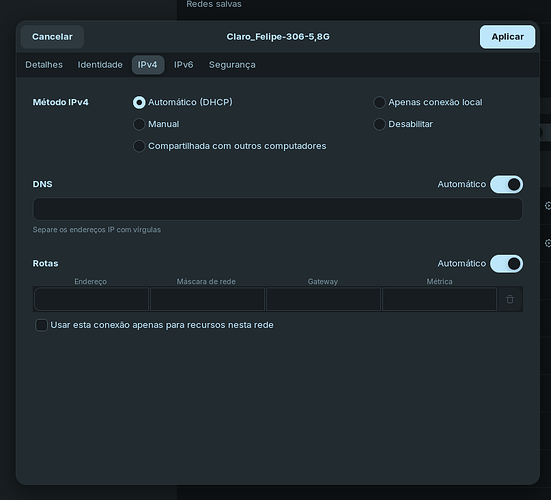The height and width of the screenshot is (500, 551).
Task: Click the Aplicar button
Action: point(507,37)
